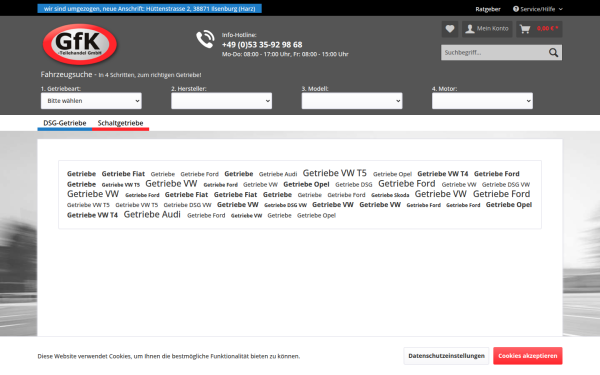600x375 pixels.
Task: Open the Ratgeber link
Action: (488, 9)
